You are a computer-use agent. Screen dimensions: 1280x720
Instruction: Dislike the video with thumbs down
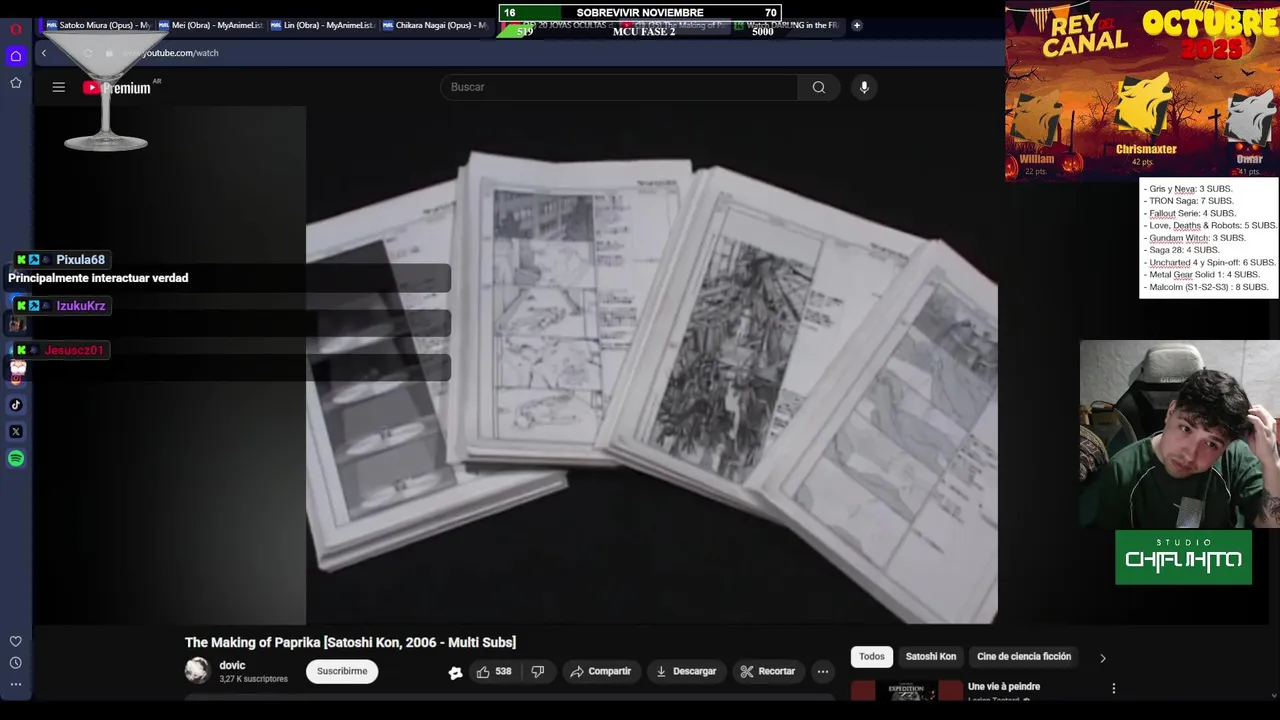pyautogui.click(x=538, y=672)
